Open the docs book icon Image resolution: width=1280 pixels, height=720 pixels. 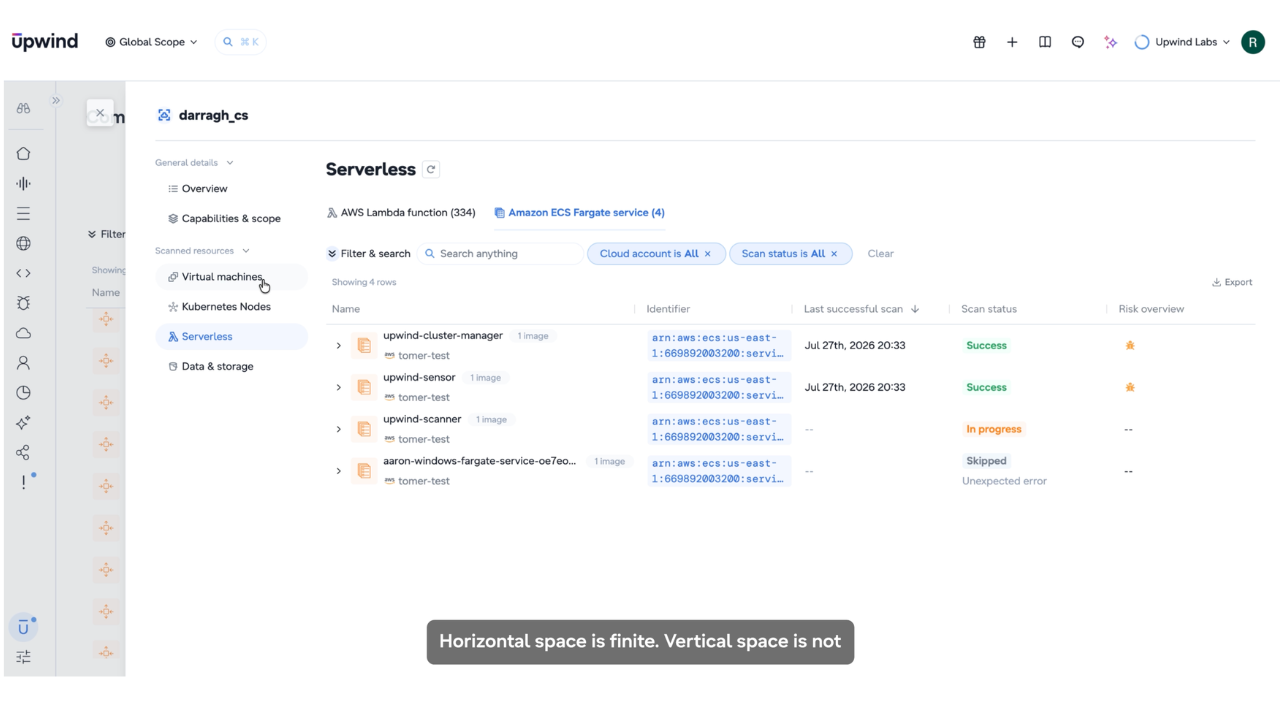(x=1045, y=42)
